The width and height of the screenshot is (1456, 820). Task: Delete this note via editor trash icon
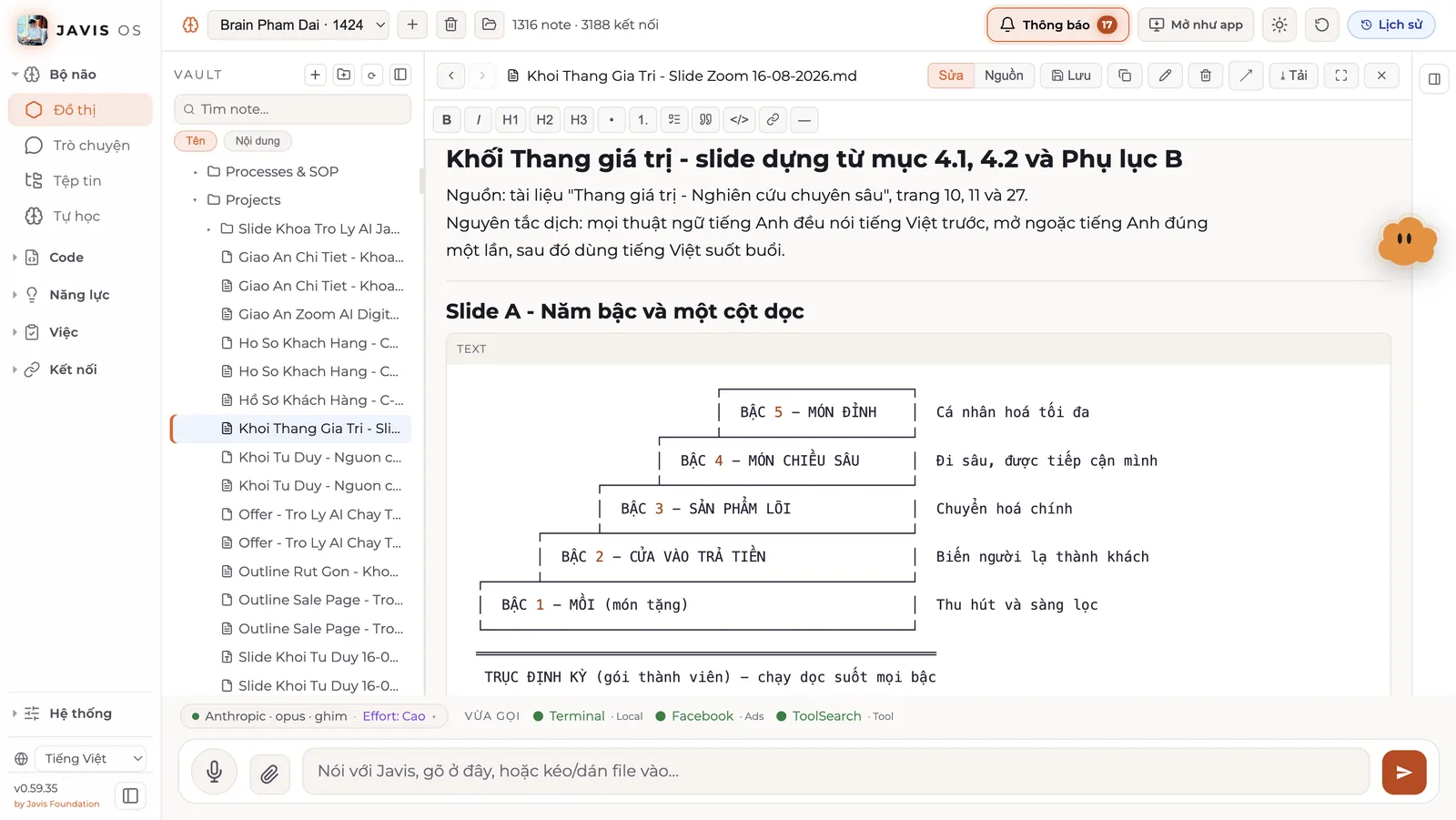coord(1205,76)
